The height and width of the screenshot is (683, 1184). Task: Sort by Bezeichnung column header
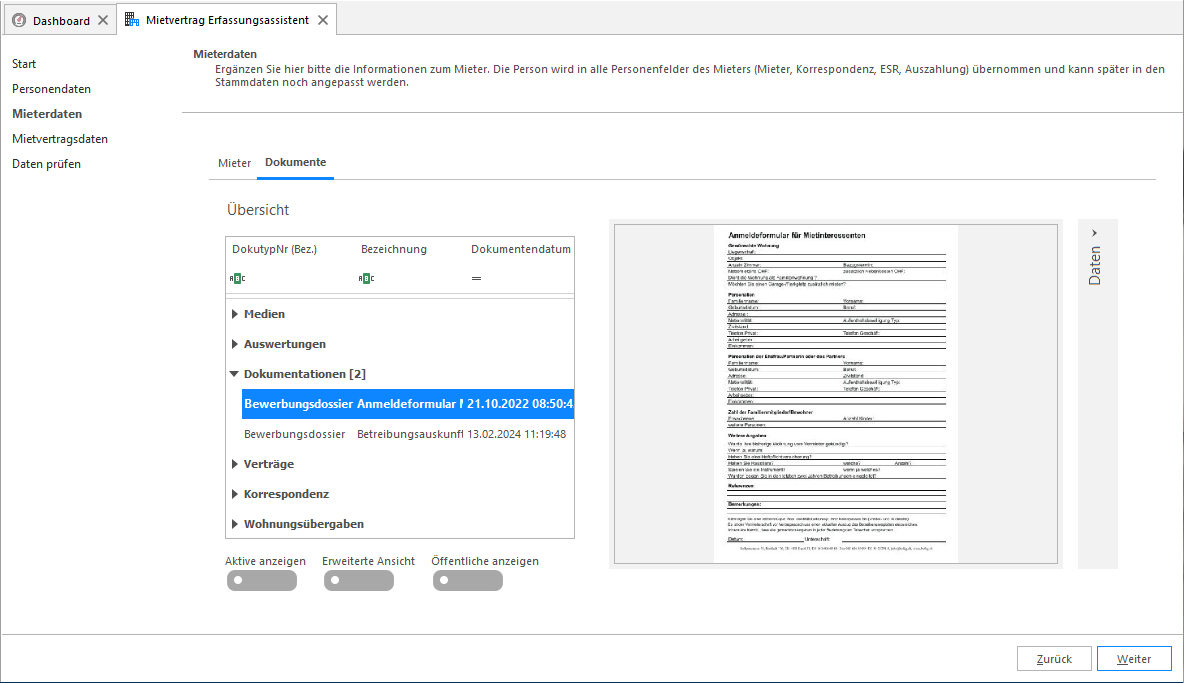click(393, 249)
